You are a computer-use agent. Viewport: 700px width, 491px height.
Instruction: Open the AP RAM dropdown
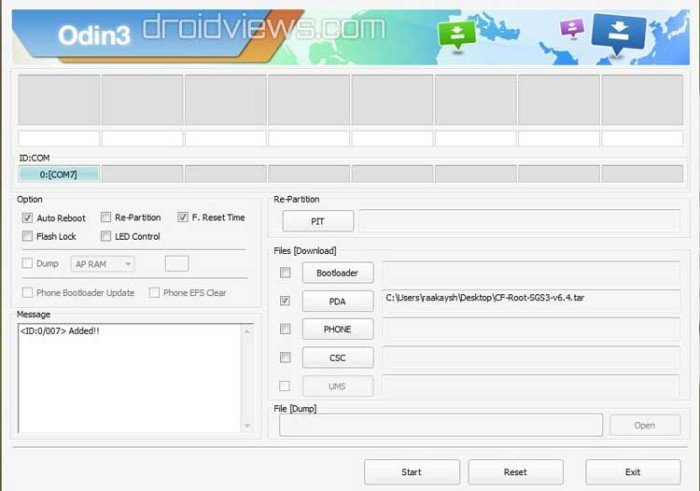pos(102,264)
